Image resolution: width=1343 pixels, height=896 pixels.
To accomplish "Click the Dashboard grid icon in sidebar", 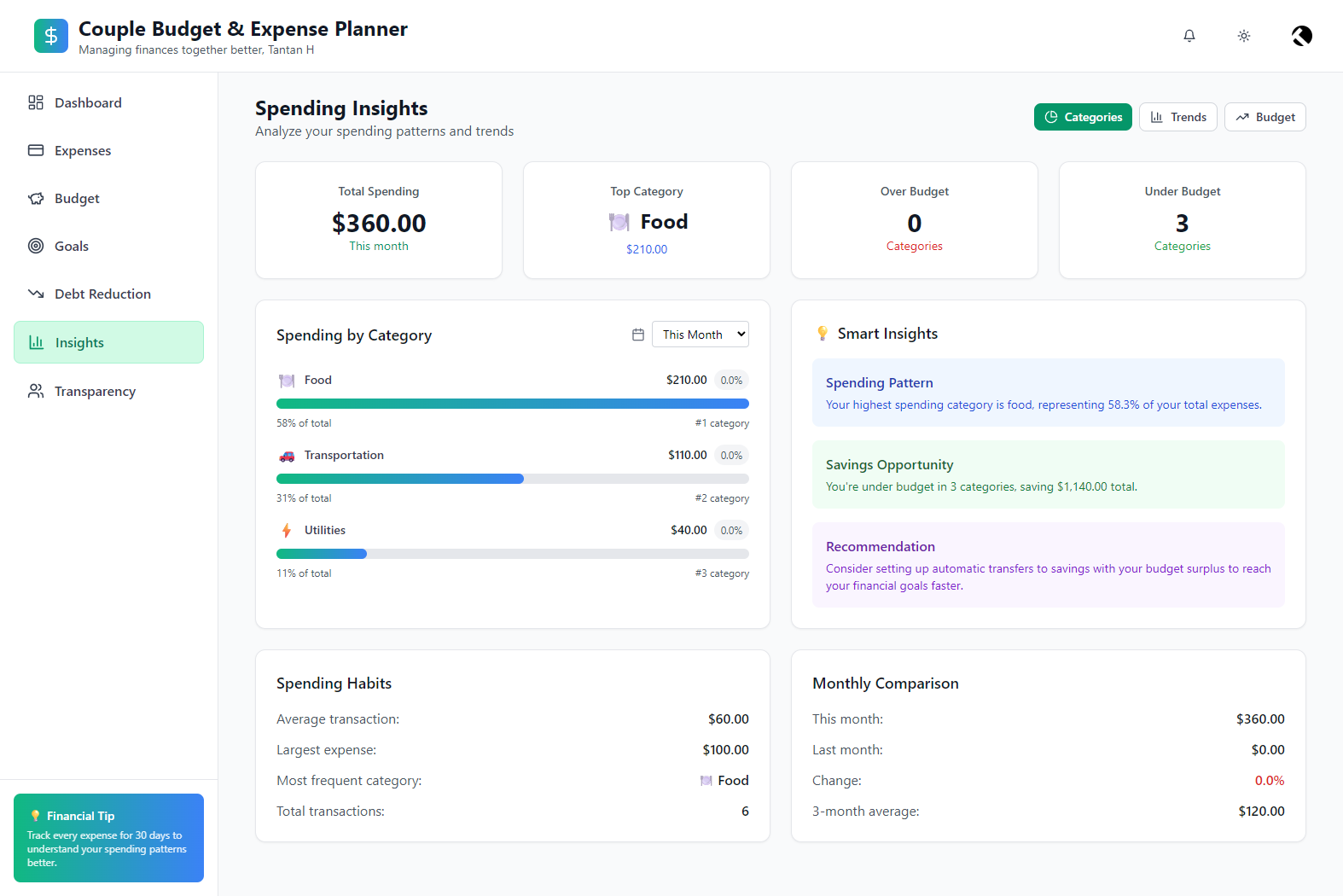I will point(36,102).
